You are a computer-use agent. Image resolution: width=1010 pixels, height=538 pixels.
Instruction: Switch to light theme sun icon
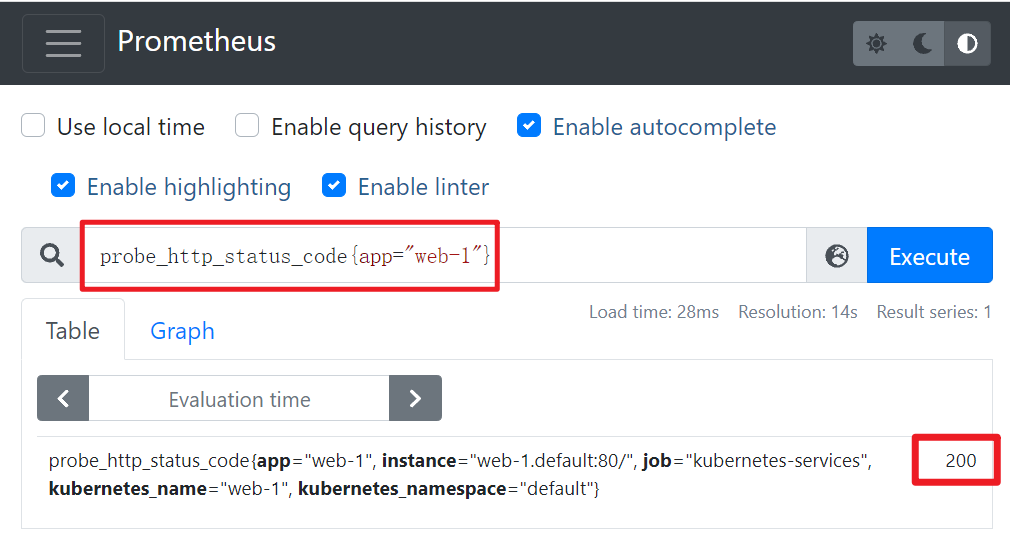(x=876, y=44)
